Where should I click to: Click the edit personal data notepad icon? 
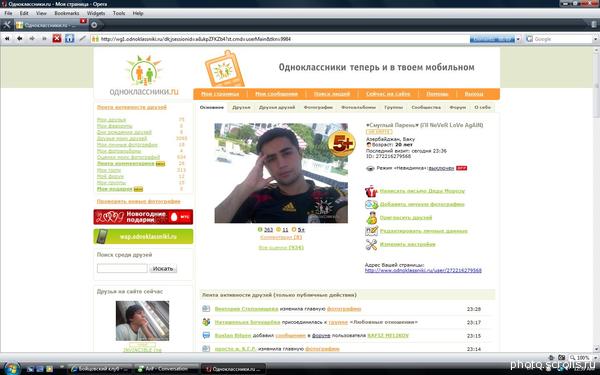tap(371, 231)
